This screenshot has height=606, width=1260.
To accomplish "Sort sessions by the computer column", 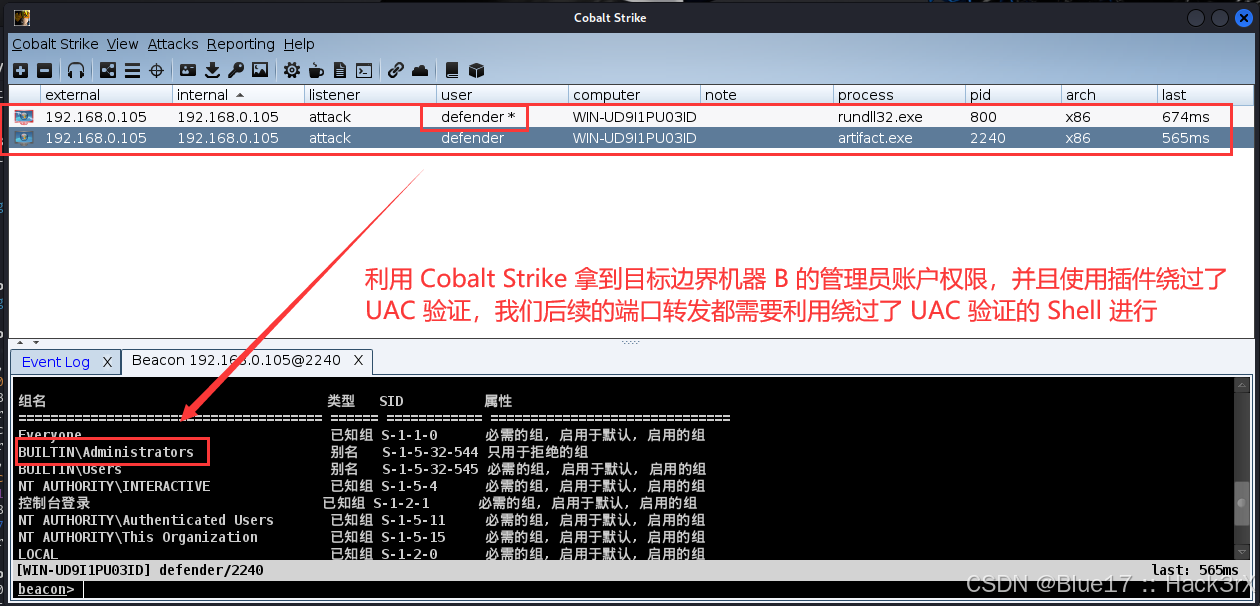I will [633, 95].
